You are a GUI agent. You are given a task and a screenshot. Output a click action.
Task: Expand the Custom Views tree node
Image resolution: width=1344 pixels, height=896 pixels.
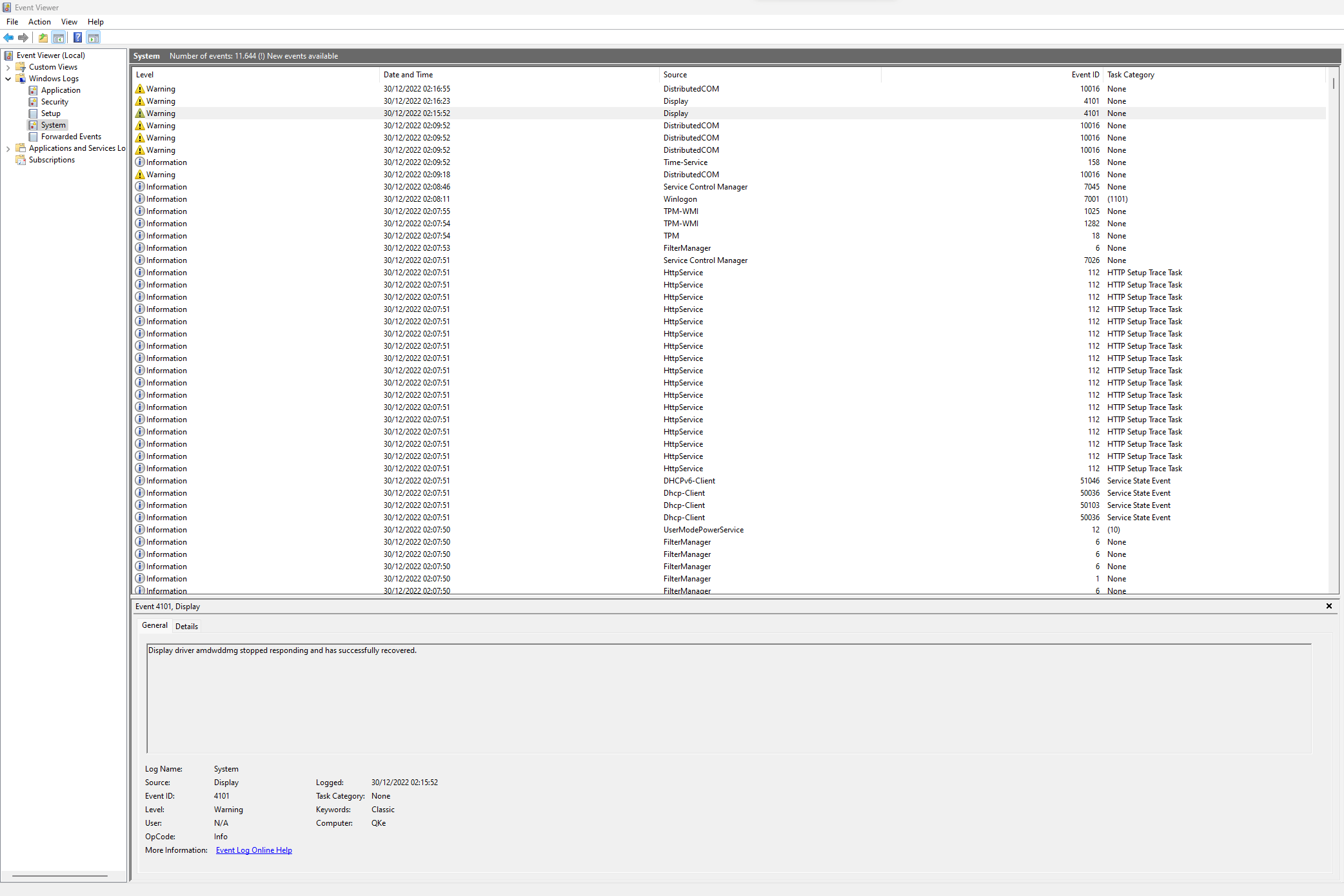point(8,66)
